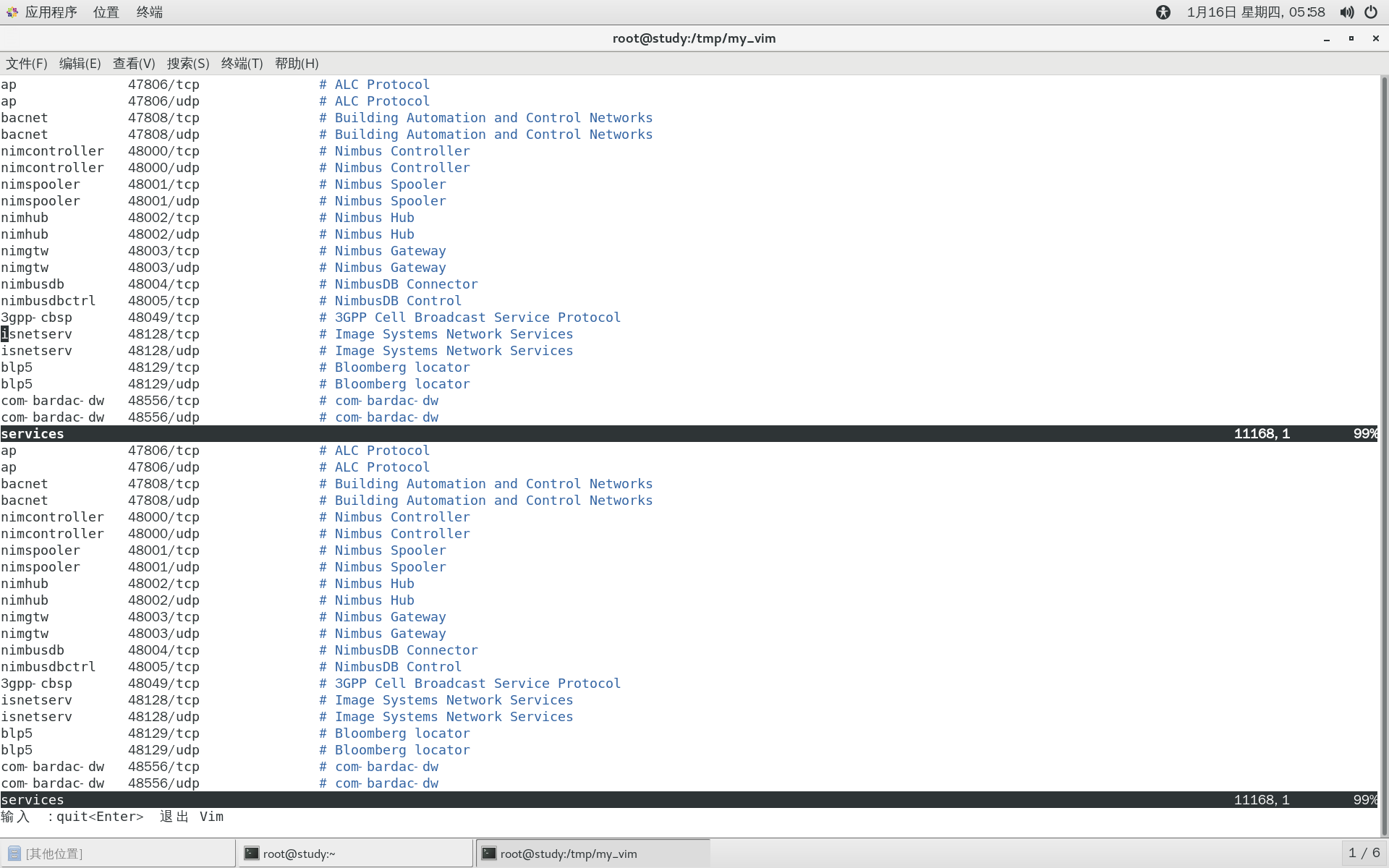
Task: Click the accessibility icon in top panel
Action: [1163, 12]
